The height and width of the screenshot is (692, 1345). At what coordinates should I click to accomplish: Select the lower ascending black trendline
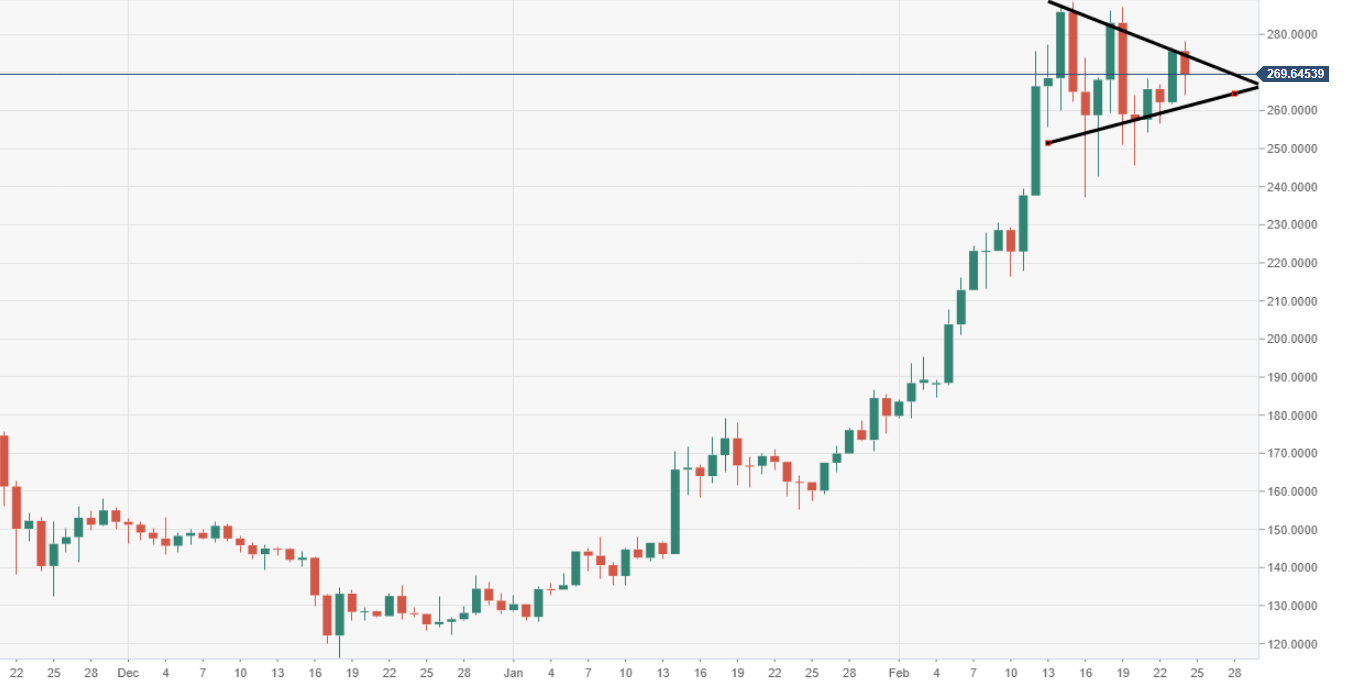point(1140,119)
